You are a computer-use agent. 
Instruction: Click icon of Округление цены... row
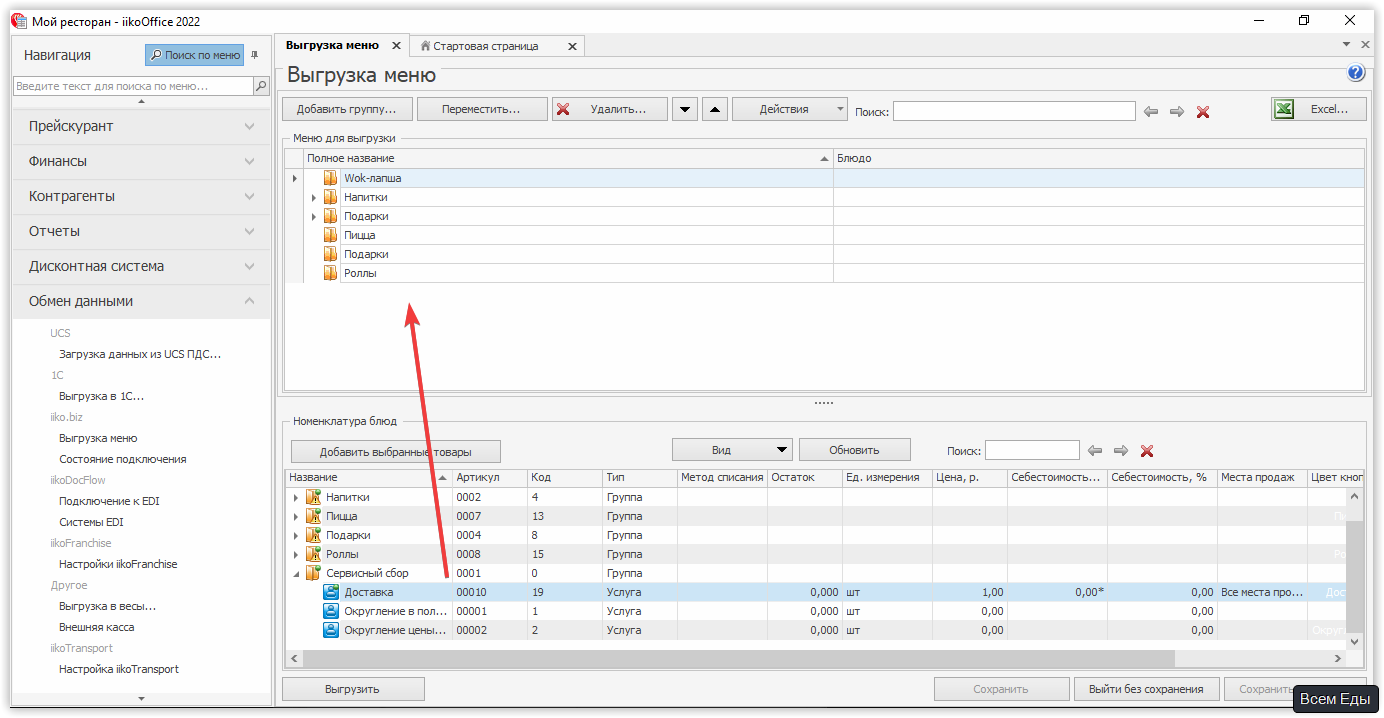click(x=332, y=630)
